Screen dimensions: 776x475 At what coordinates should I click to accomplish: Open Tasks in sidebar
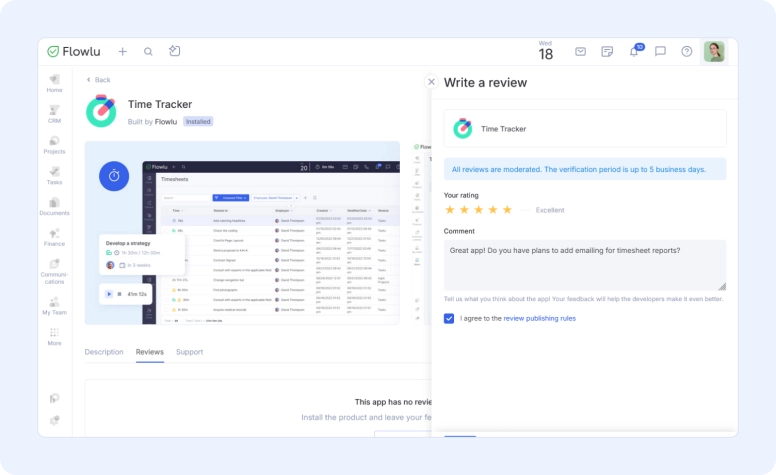(x=54, y=176)
